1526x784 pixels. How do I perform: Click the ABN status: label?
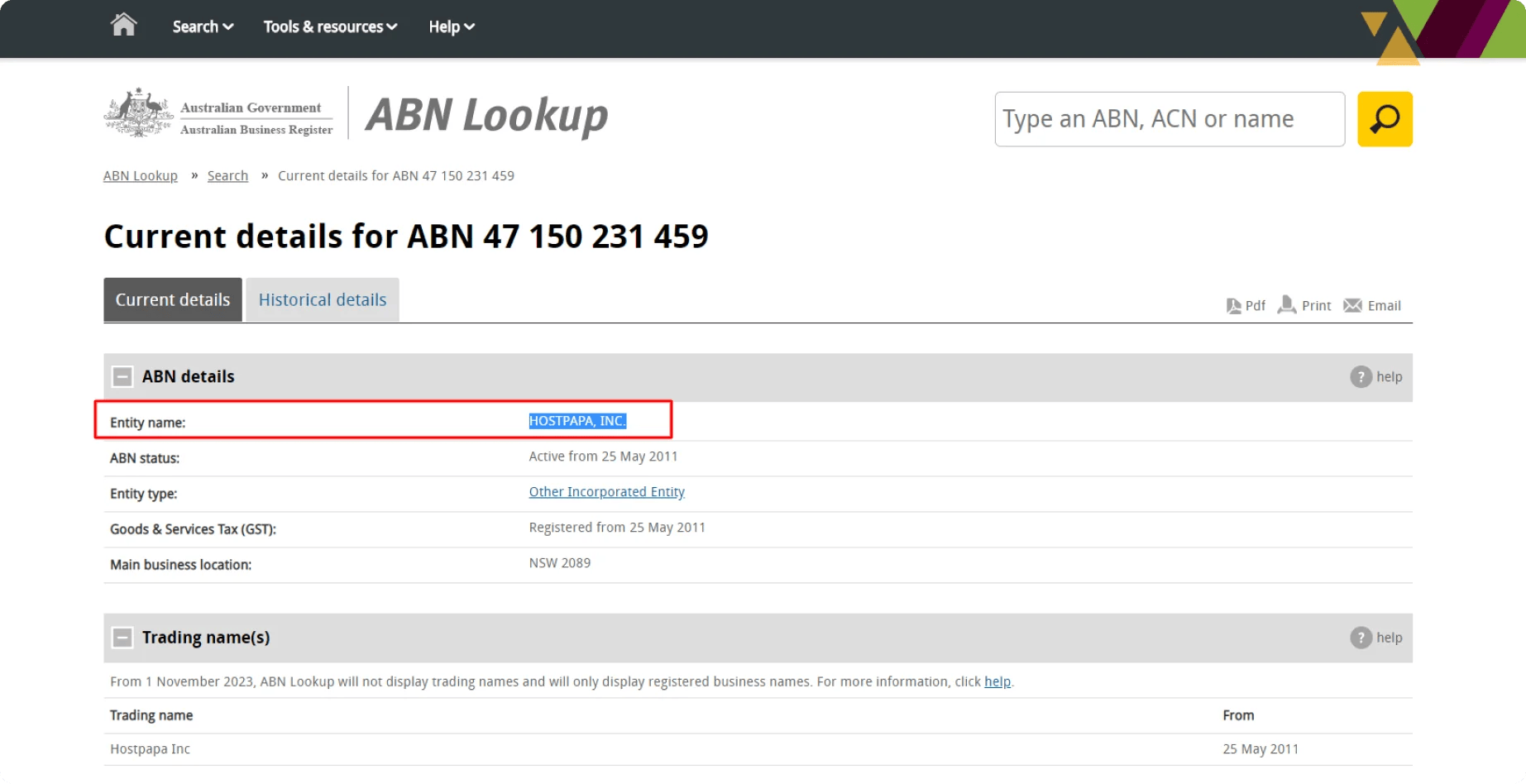[x=145, y=458]
